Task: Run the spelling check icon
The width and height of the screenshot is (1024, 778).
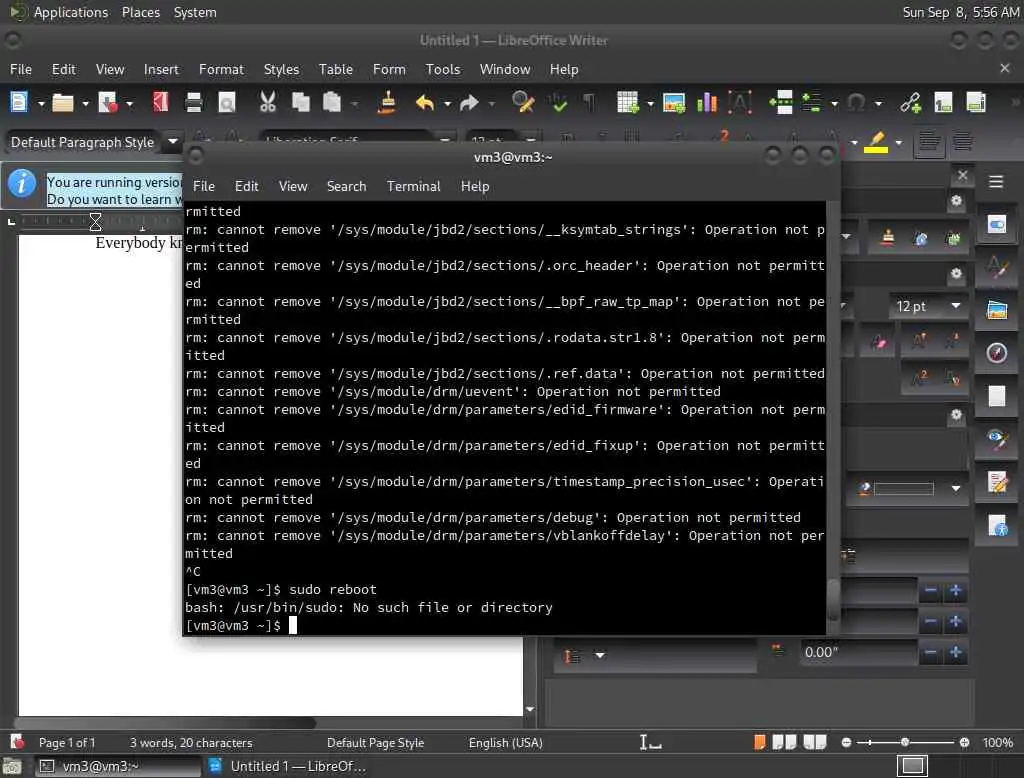Action: 558,103
